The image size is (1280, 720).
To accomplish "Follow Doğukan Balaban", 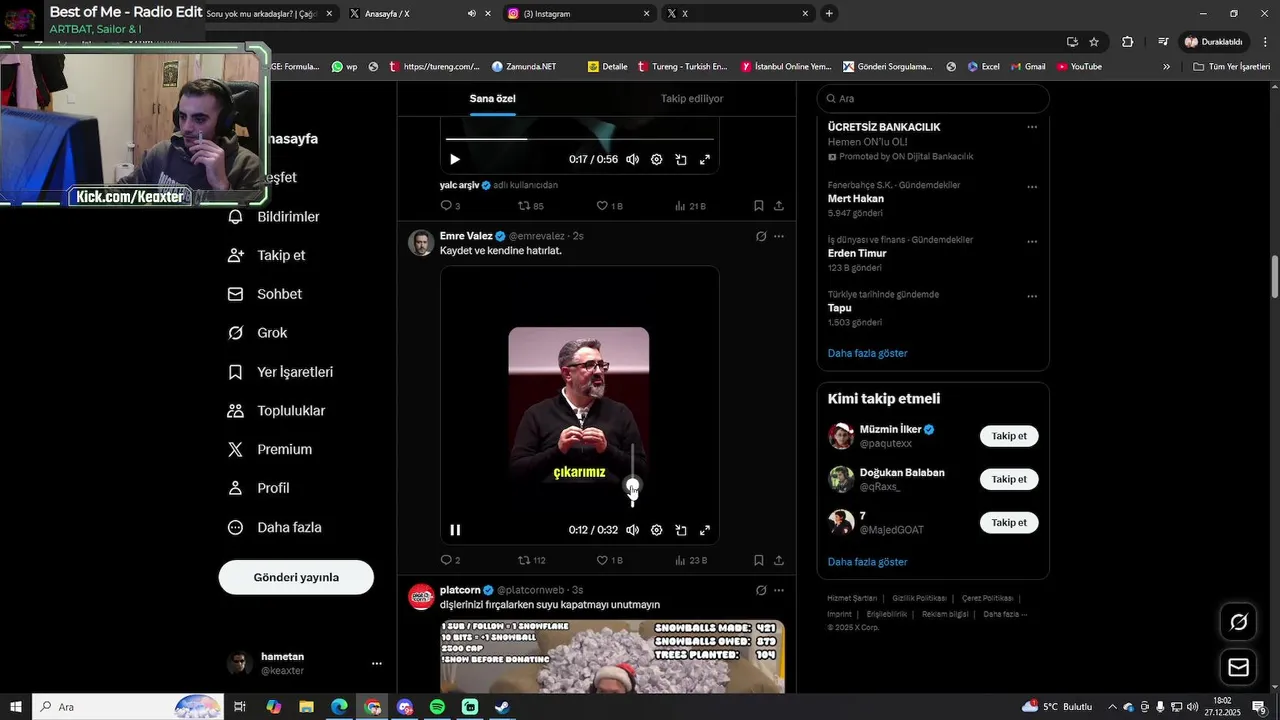I will (1009, 479).
